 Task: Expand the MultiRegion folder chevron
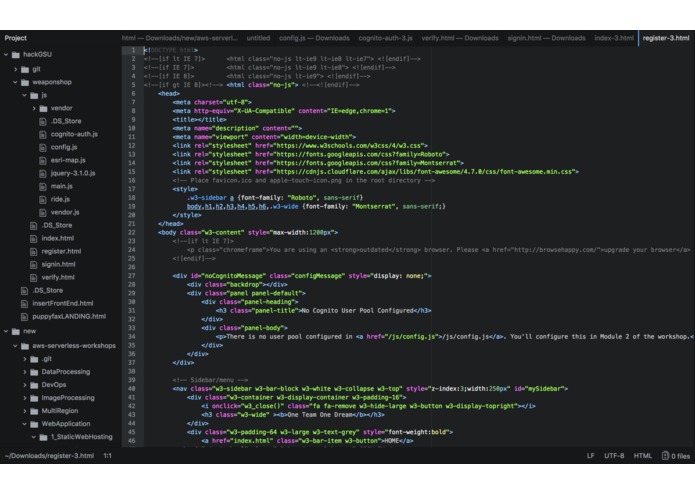[x=25, y=411]
